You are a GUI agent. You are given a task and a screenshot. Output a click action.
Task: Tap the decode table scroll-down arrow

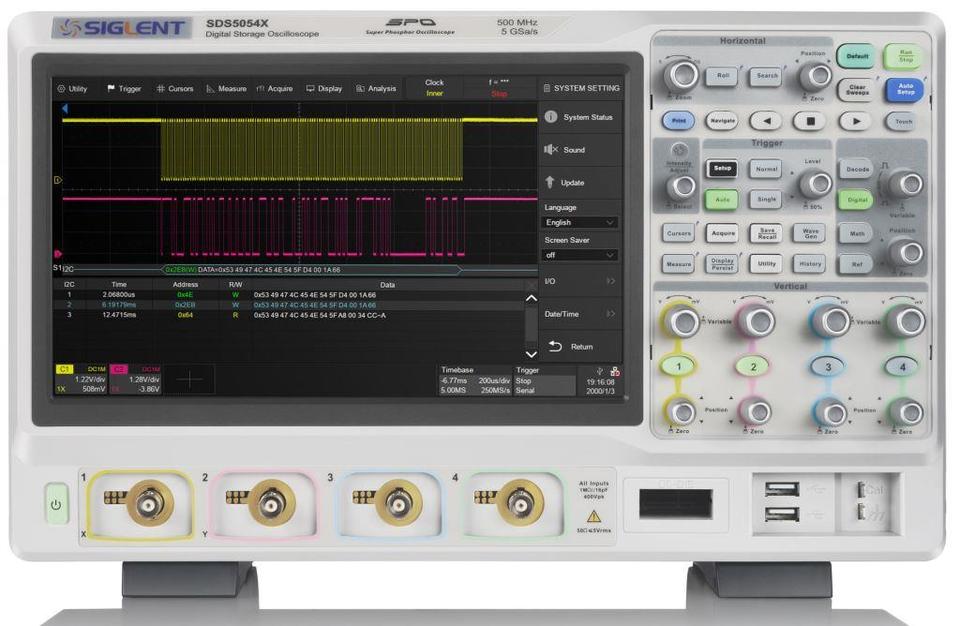tap(531, 354)
